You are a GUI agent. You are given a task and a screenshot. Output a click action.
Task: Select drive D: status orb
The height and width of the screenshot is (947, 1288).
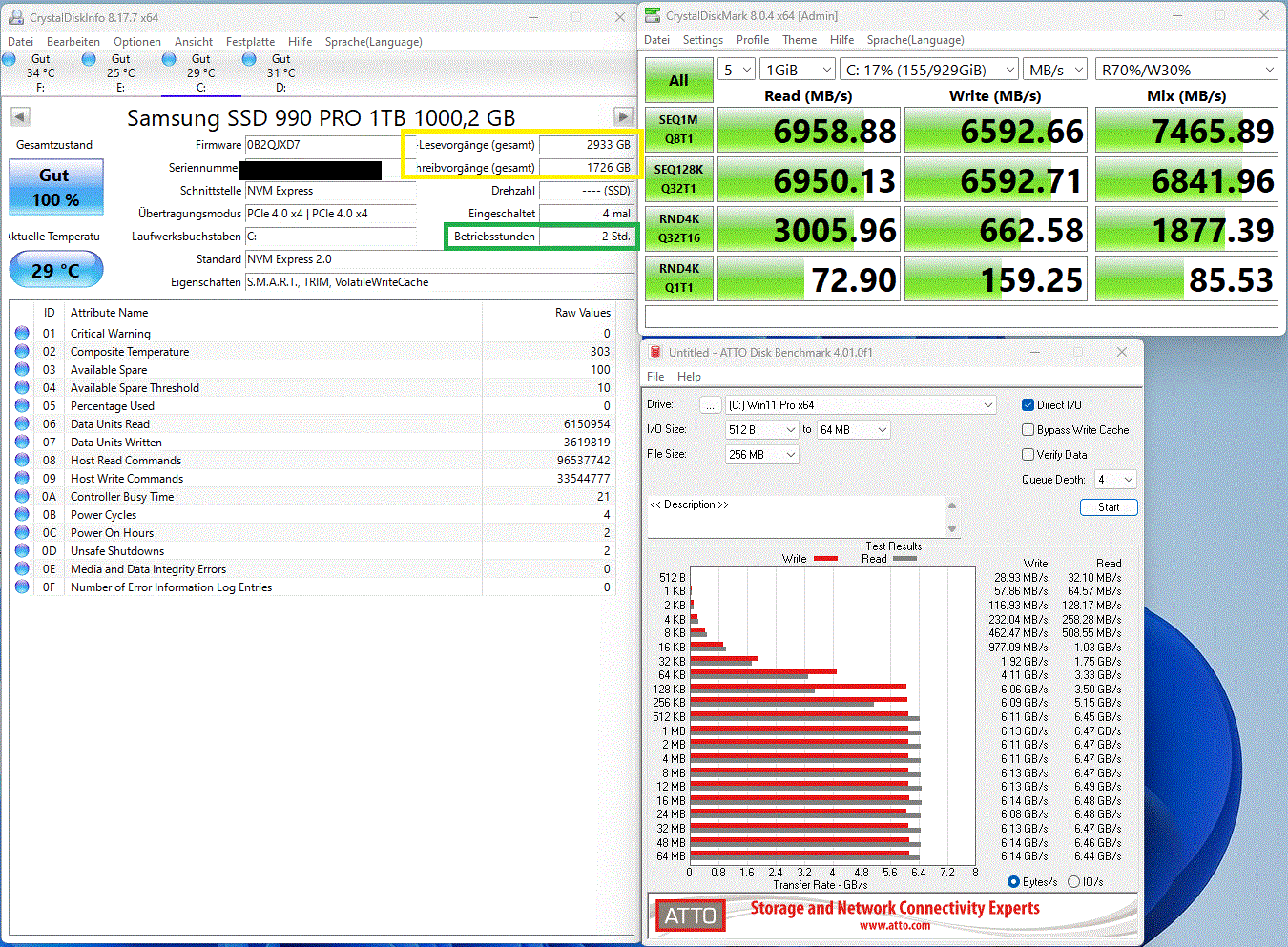point(249,59)
